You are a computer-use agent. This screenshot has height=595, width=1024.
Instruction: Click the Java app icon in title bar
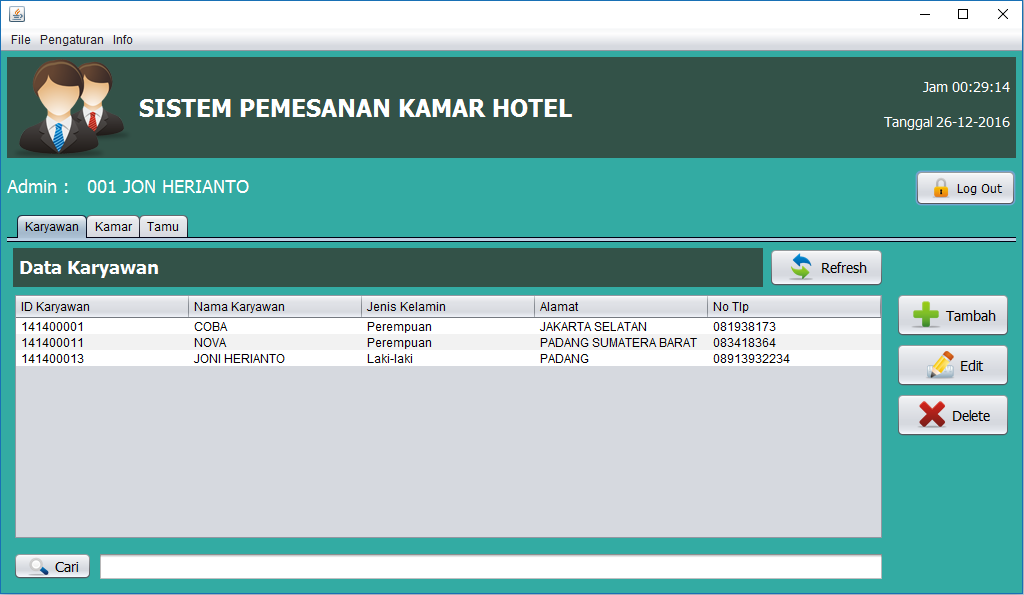click(x=17, y=14)
